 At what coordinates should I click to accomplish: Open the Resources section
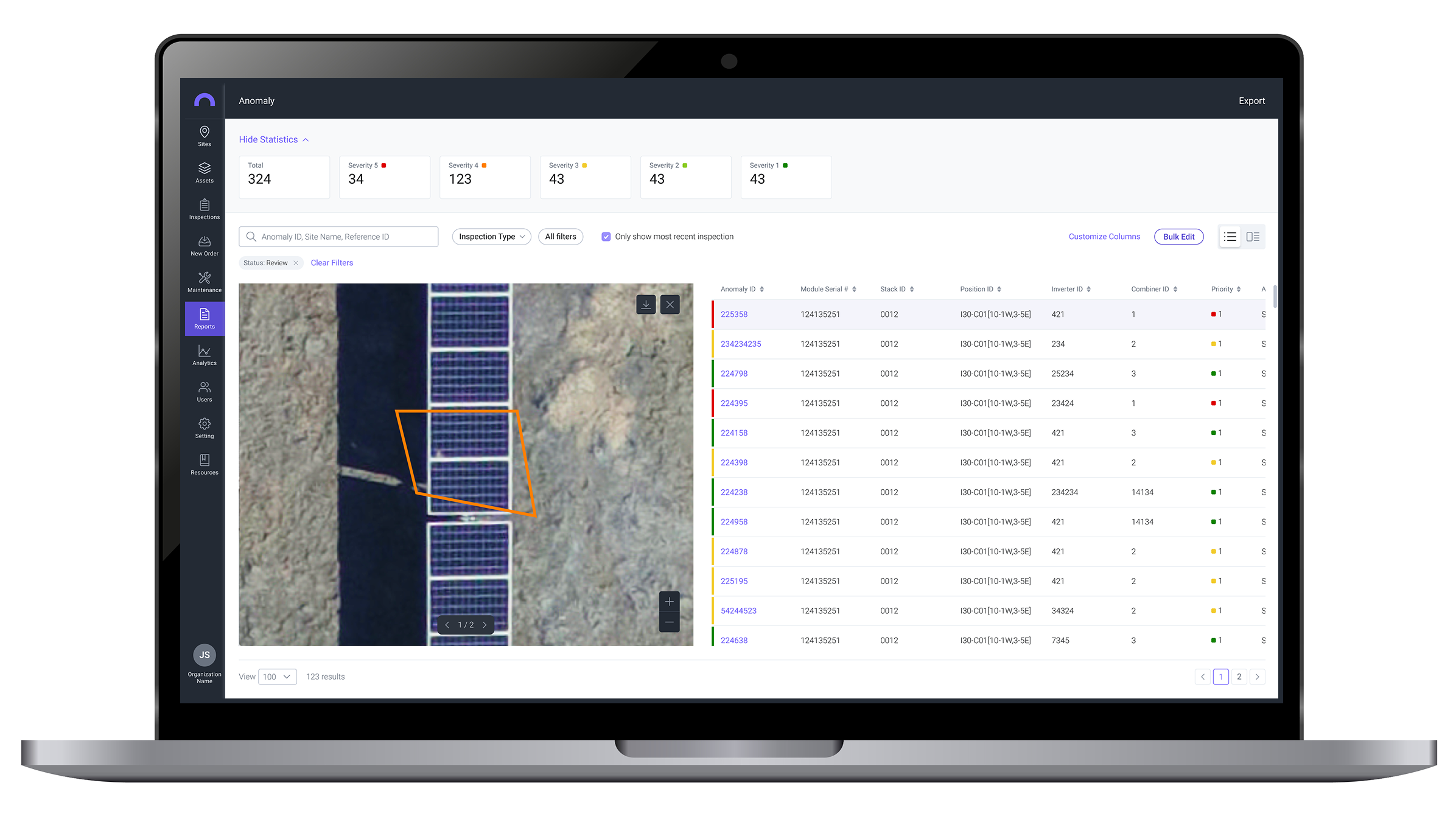click(205, 465)
